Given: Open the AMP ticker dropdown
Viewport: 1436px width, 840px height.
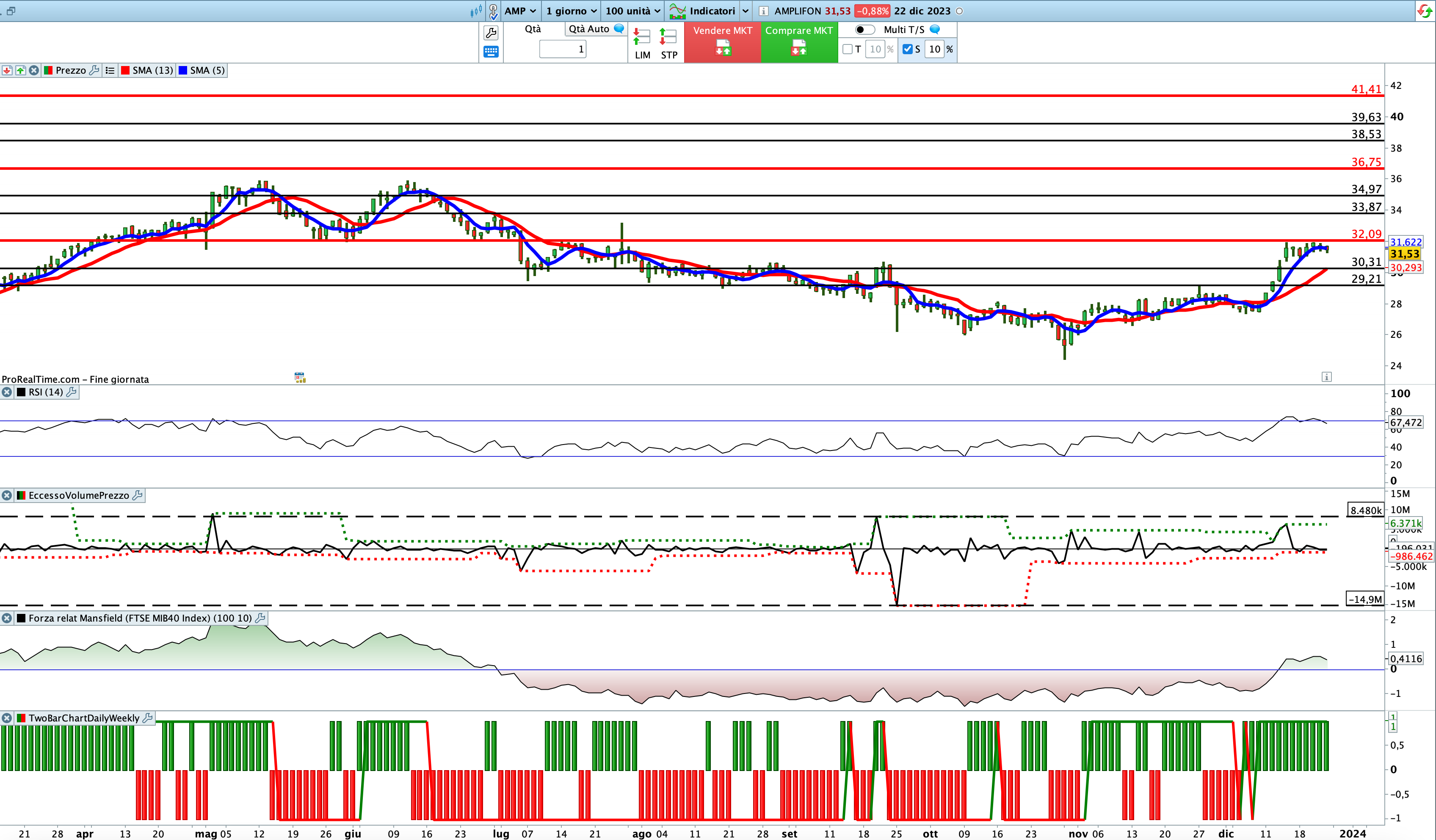Looking at the screenshot, I should coord(520,11).
